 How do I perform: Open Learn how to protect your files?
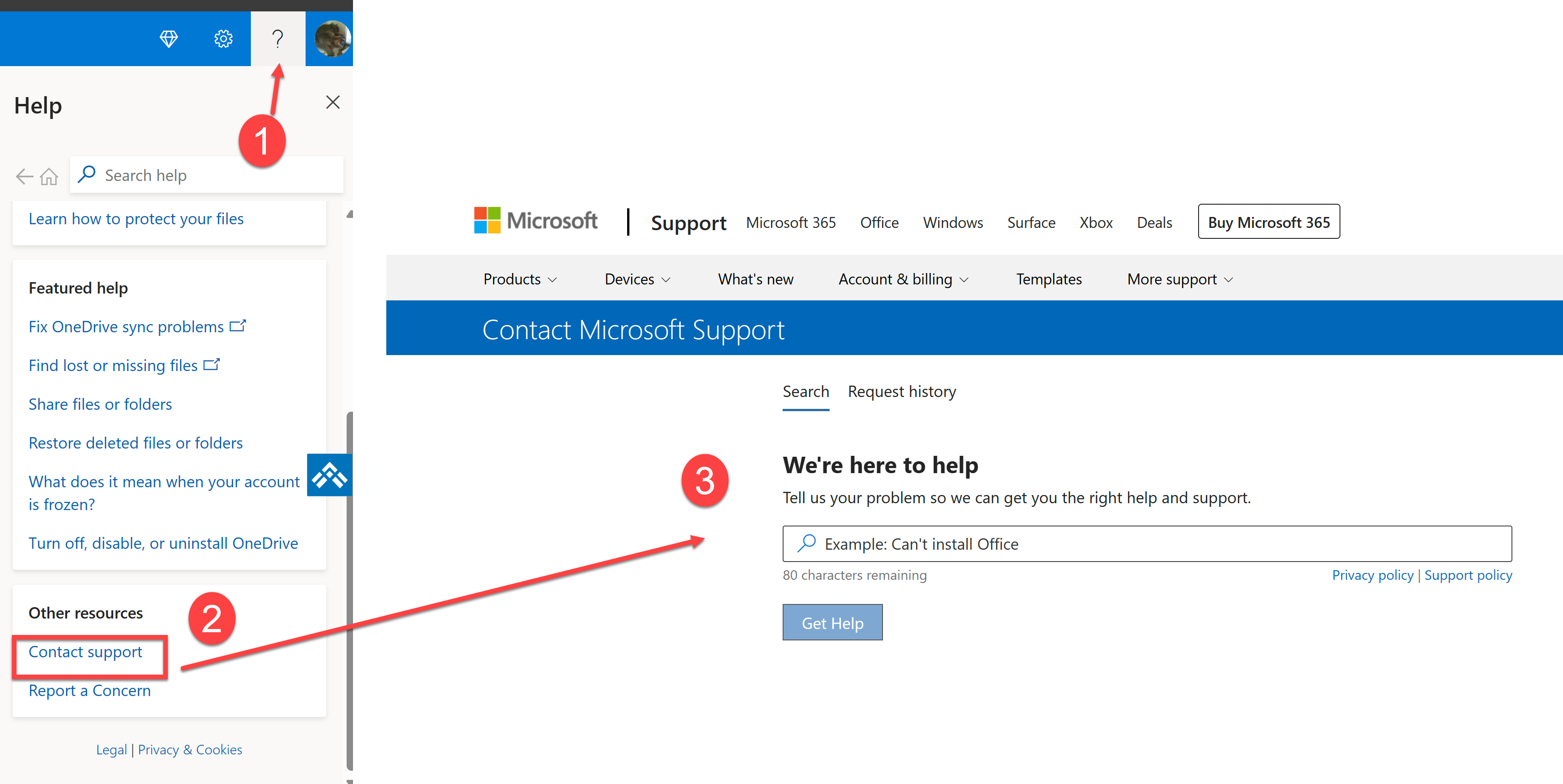pyautogui.click(x=136, y=219)
